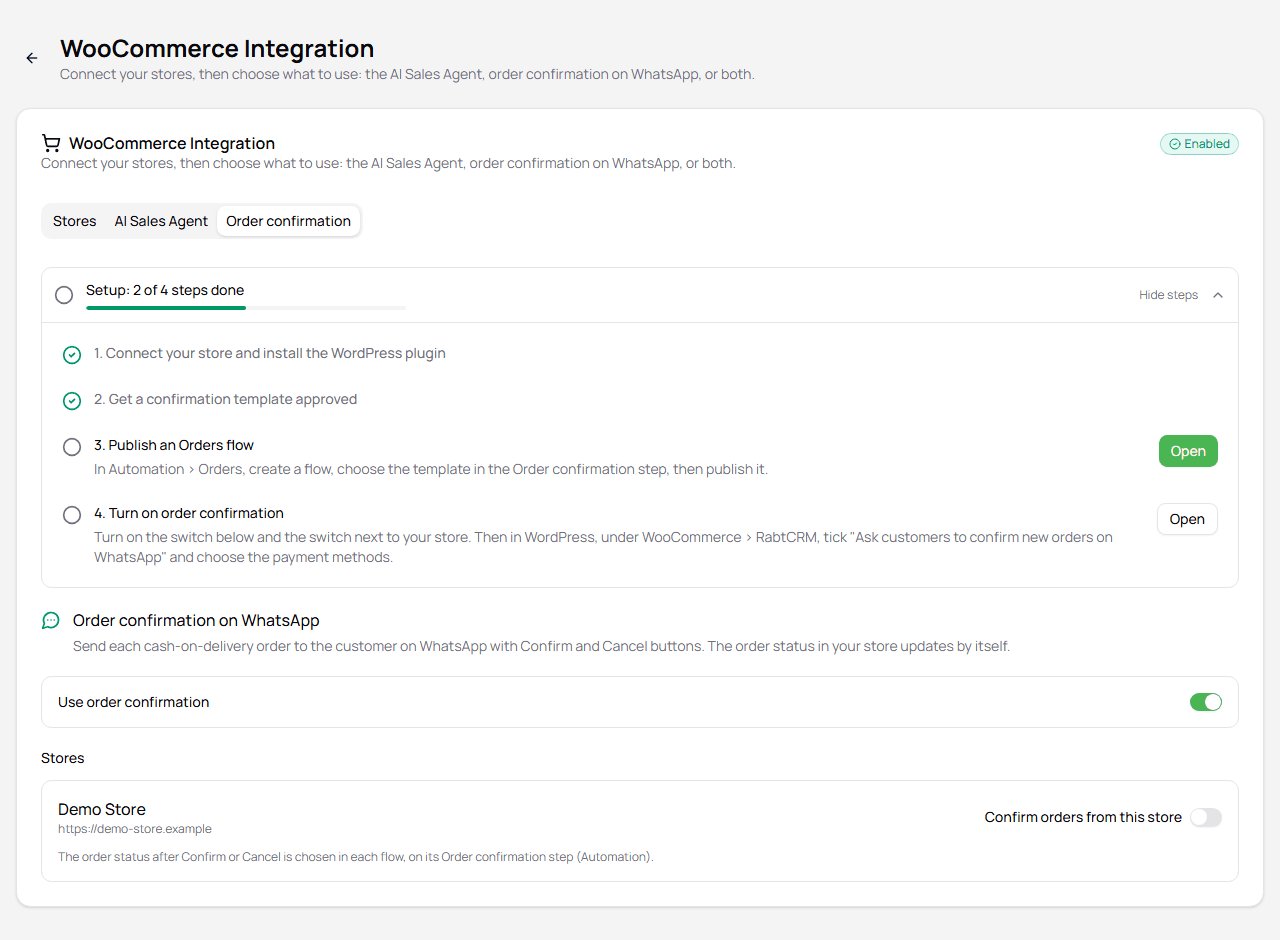Image resolution: width=1280 pixels, height=940 pixels.
Task: Click the Stores section heading above Demo Store
Action: click(x=62, y=758)
